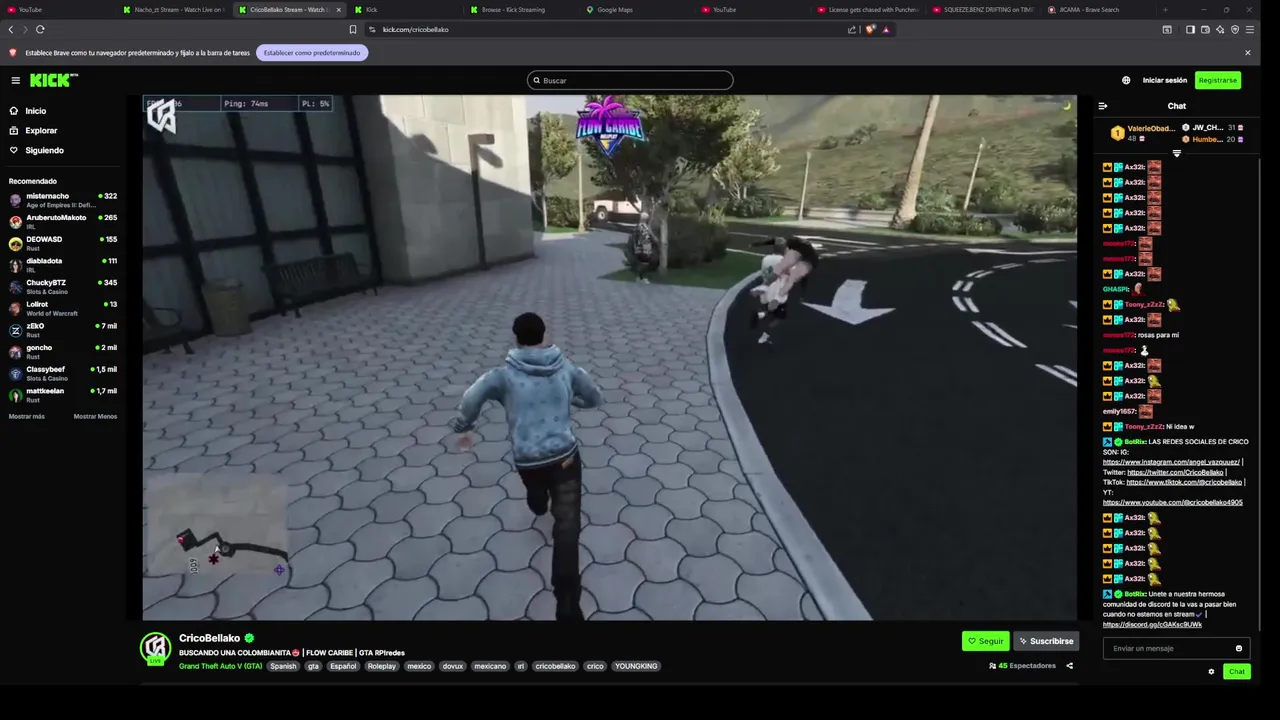
Task: Open recommended channel Classybeef
Action: coord(62,374)
